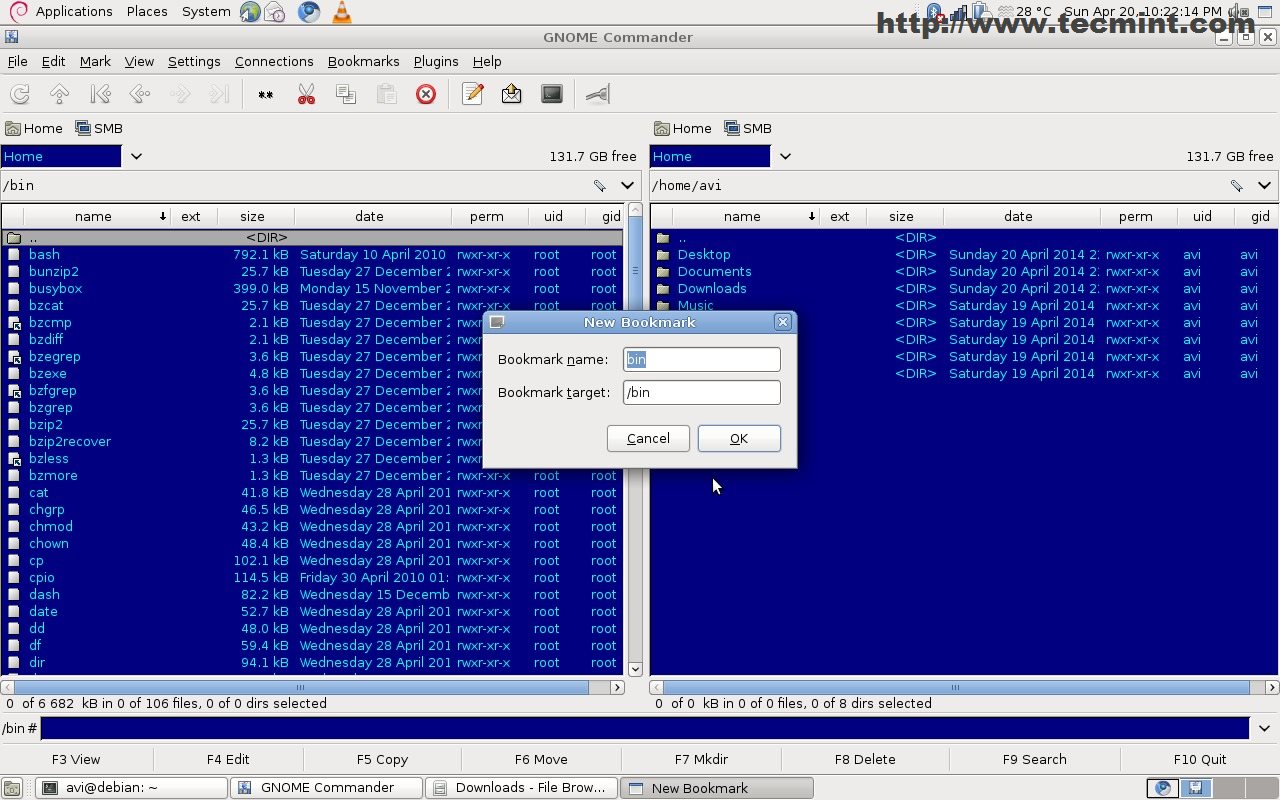
Task: Click the Copy files toolbar icon
Action: tap(346, 94)
